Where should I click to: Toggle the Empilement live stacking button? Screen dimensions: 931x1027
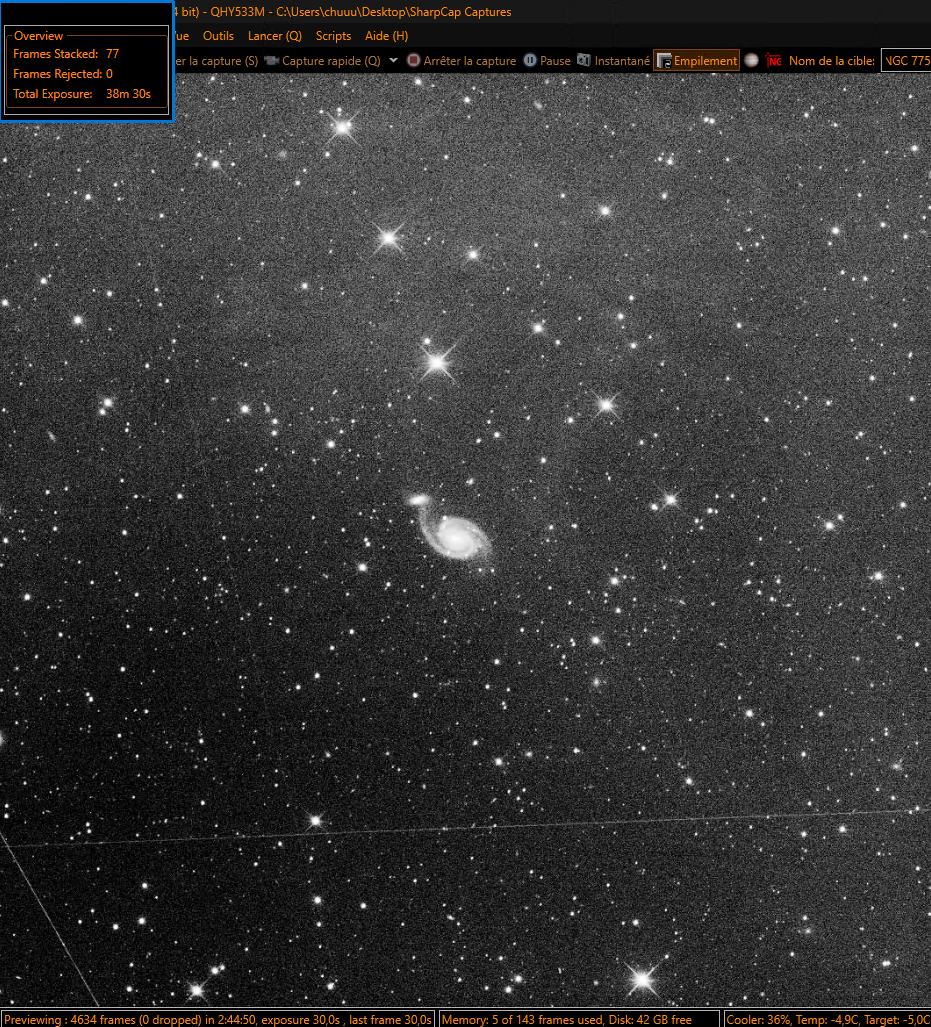pos(696,60)
